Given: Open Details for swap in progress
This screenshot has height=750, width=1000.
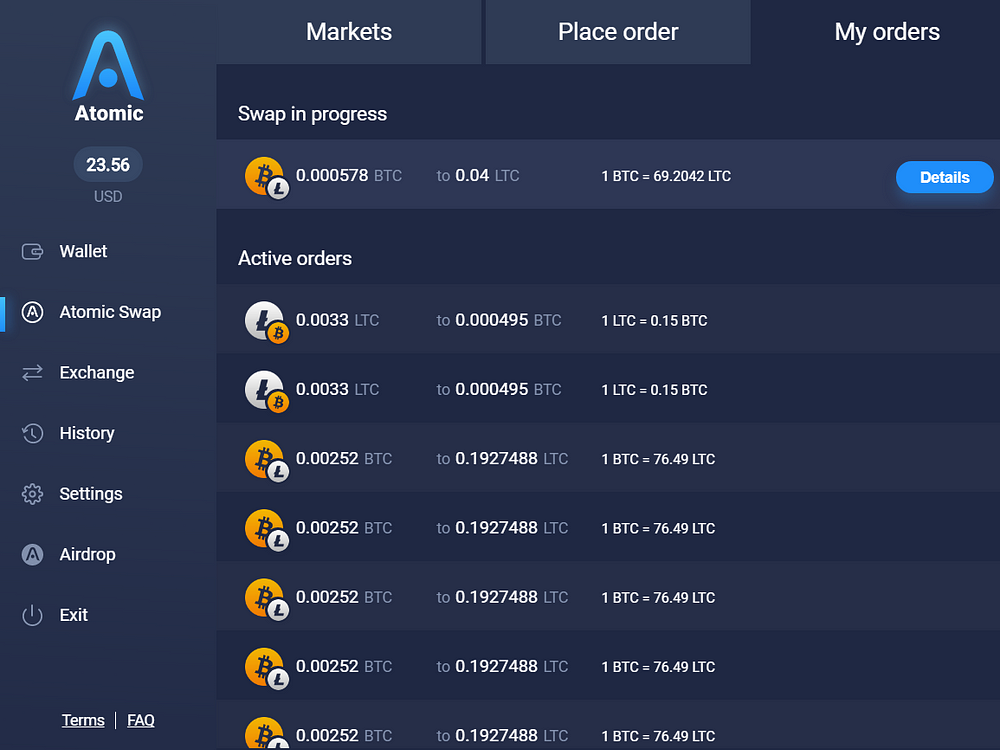Looking at the screenshot, I should (x=945, y=177).
